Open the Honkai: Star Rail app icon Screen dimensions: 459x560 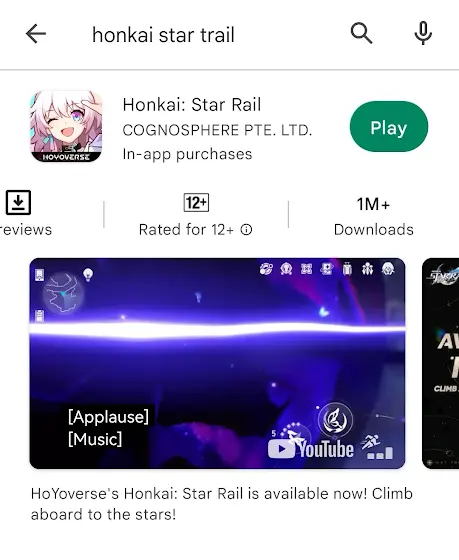pyautogui.click(x=66, y=126)
